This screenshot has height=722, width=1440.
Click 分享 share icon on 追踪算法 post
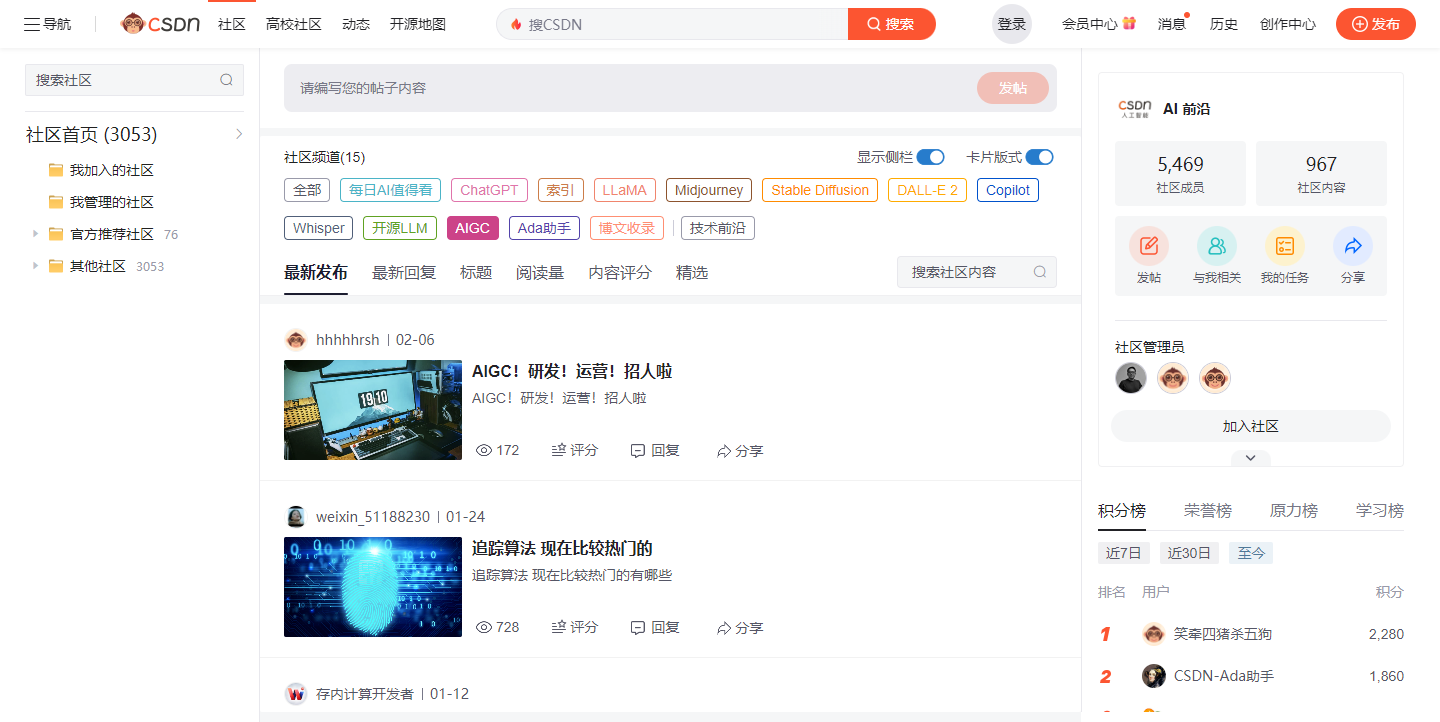pos(724,628)
